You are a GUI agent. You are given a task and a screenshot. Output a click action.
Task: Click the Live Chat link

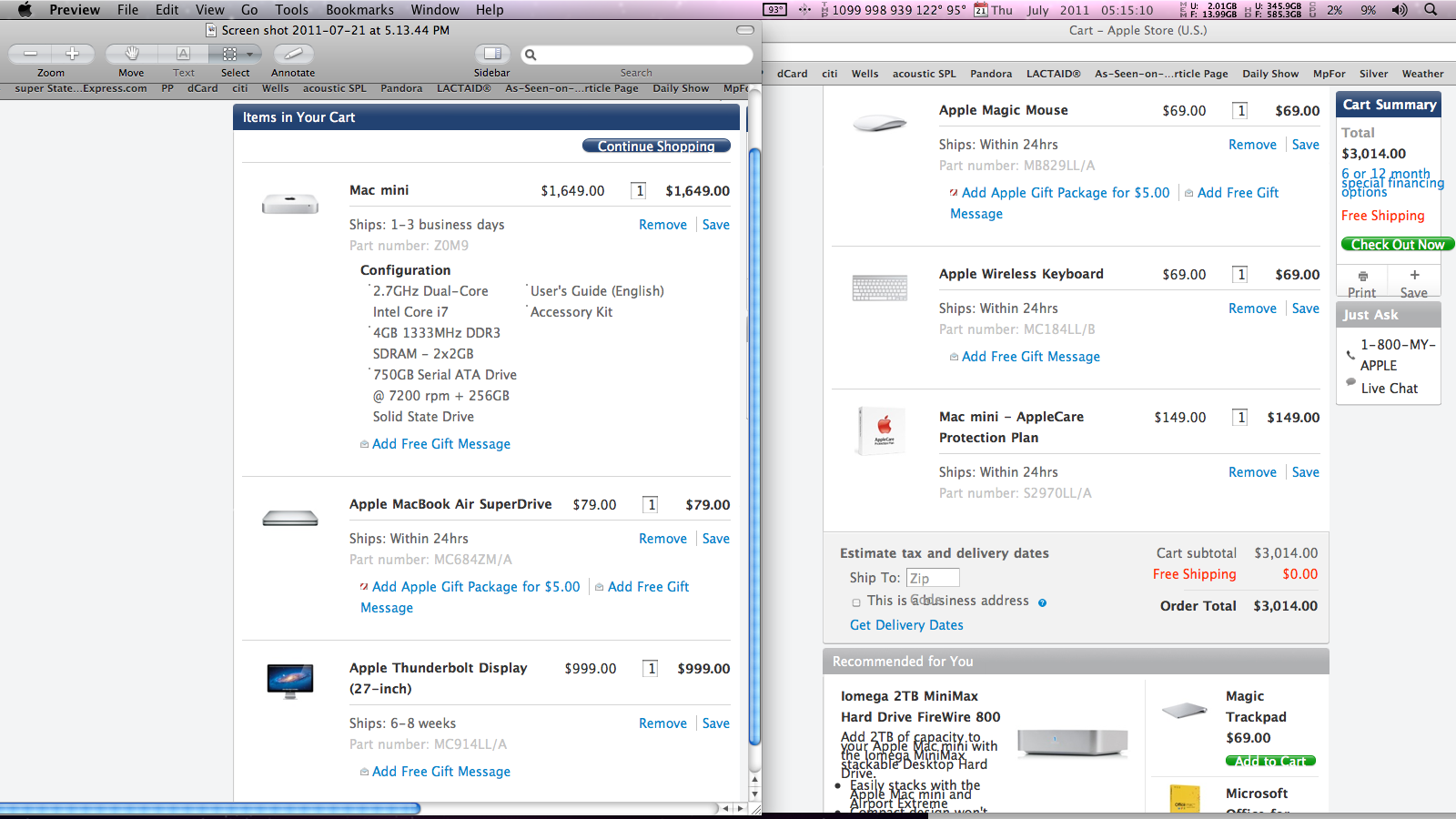(x=1390, y=389)
